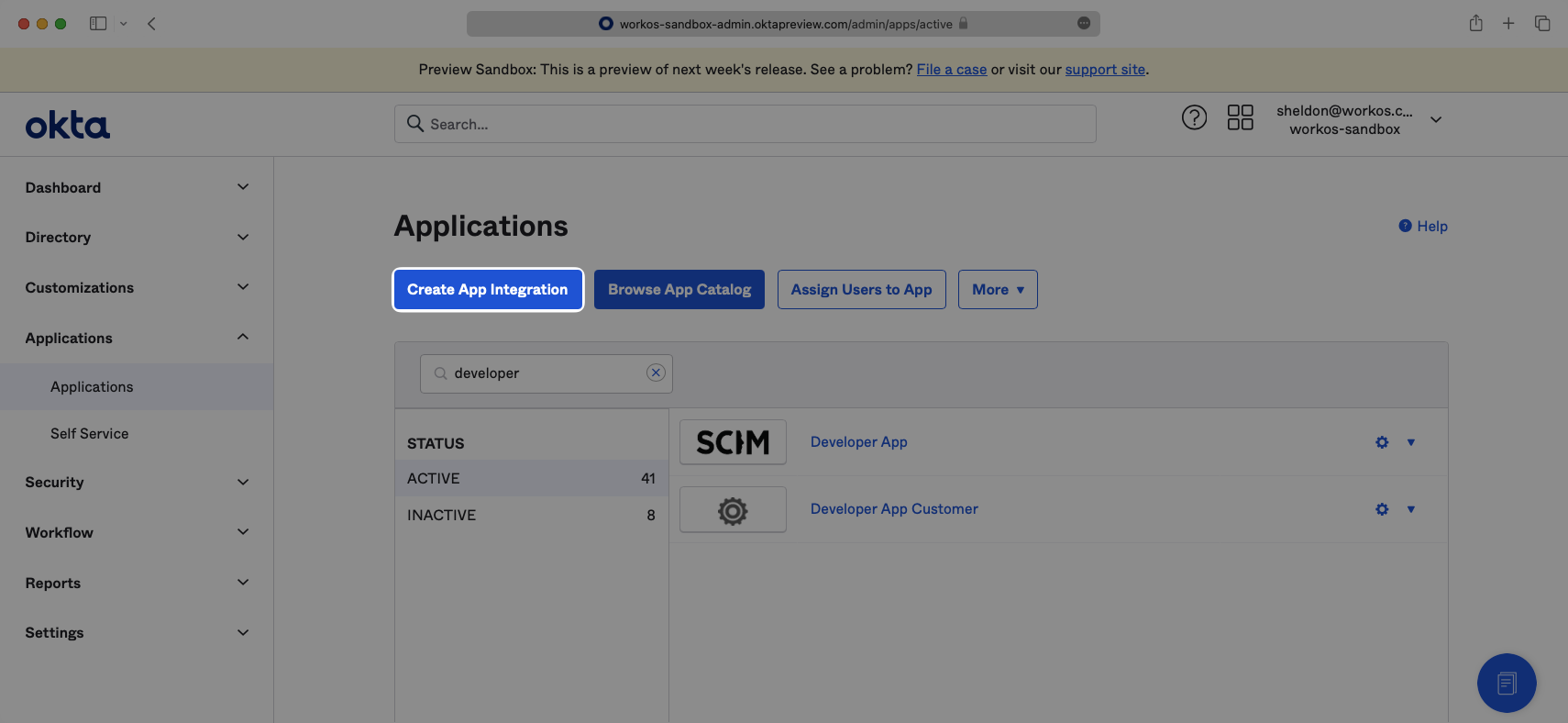Image resolution: width=1568 pixels, height=723 pixels.
Task: Open the Developer App Customer link
Action: click(x=894, y=509)
